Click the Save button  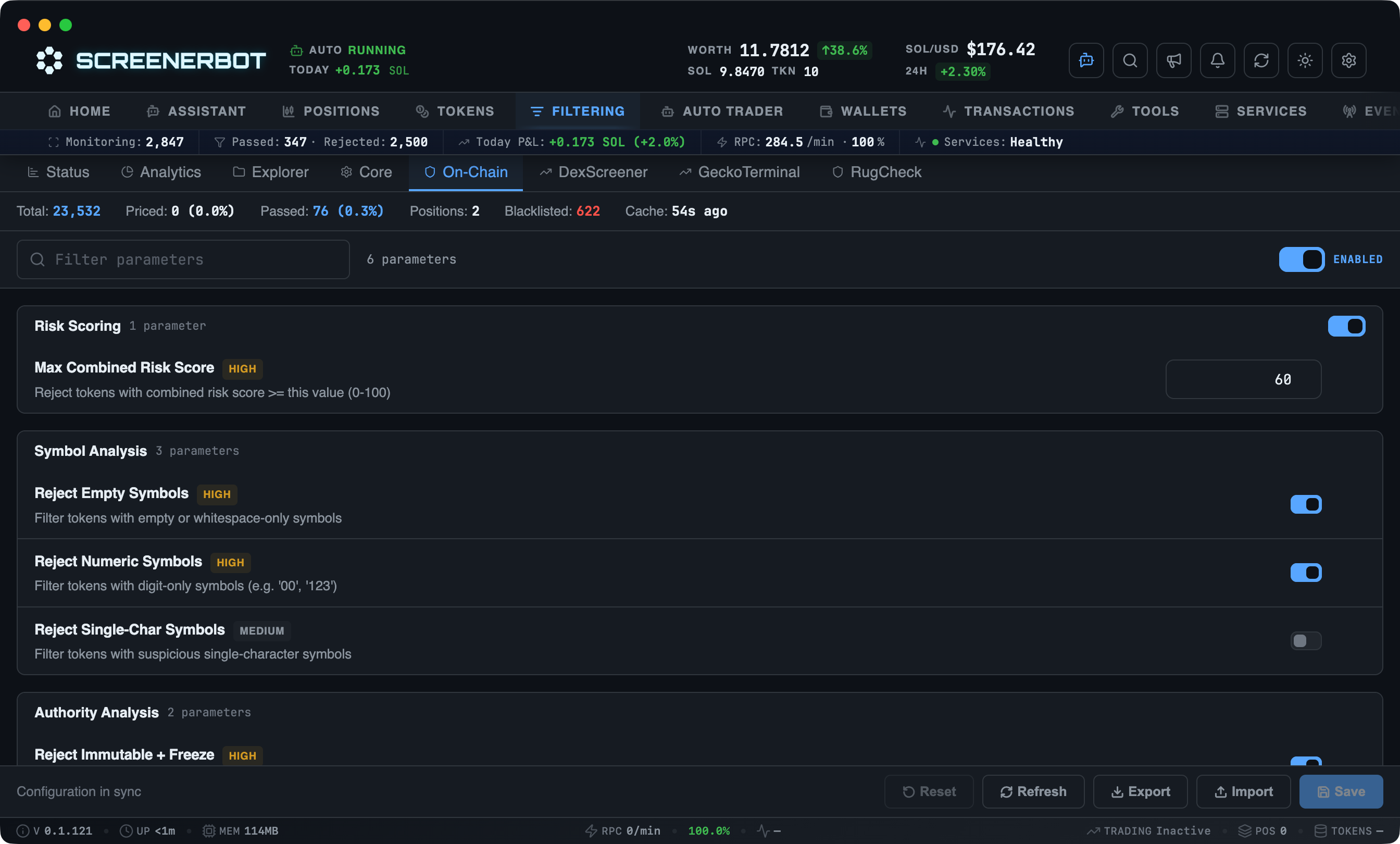click(x=1341, y=792)
